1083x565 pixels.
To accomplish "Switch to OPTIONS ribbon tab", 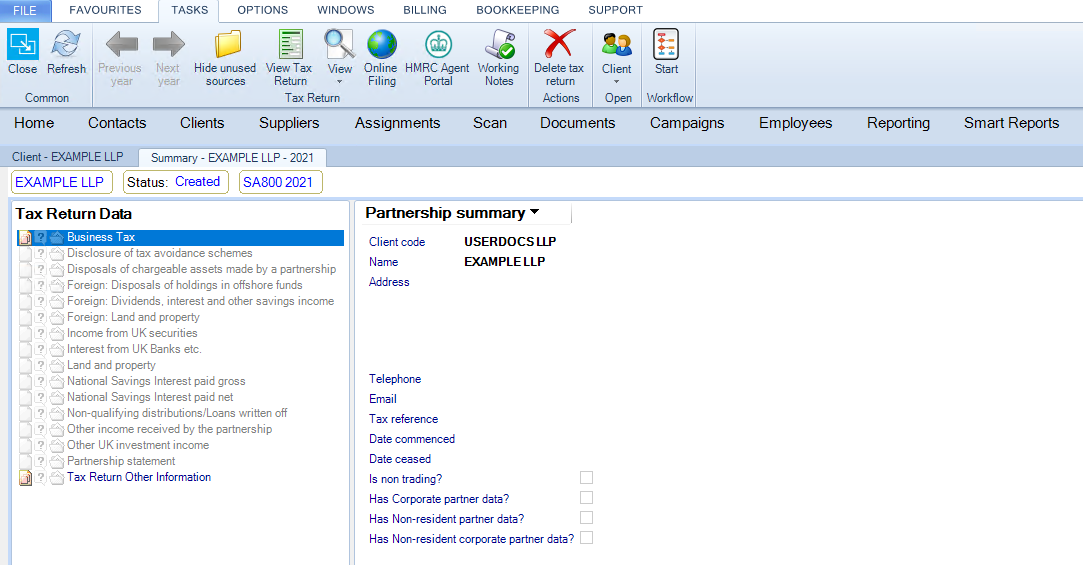I will click(x=262, y=10).
